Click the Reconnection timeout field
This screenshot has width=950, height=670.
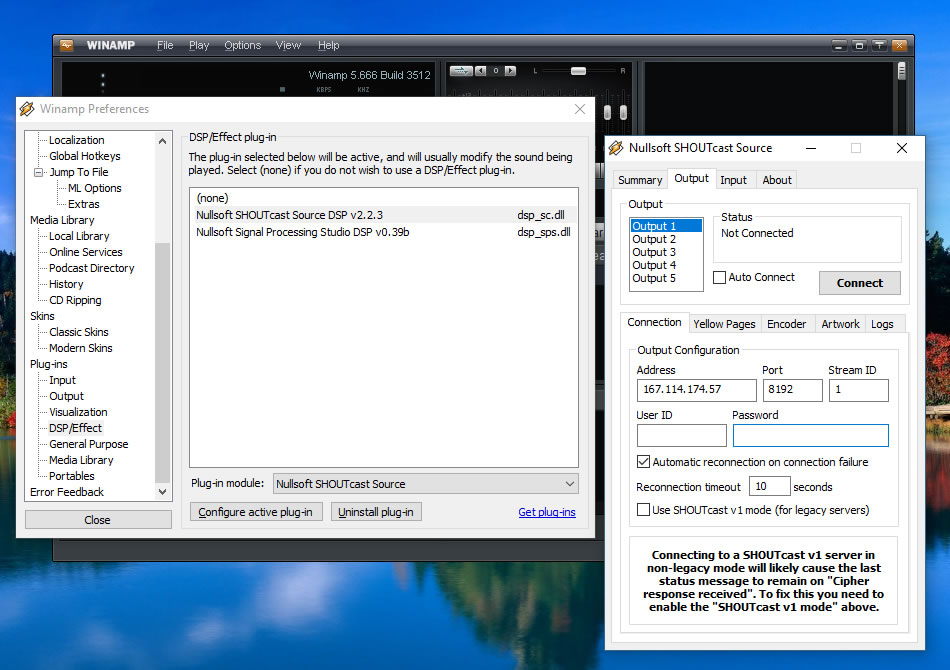point(769,486)
